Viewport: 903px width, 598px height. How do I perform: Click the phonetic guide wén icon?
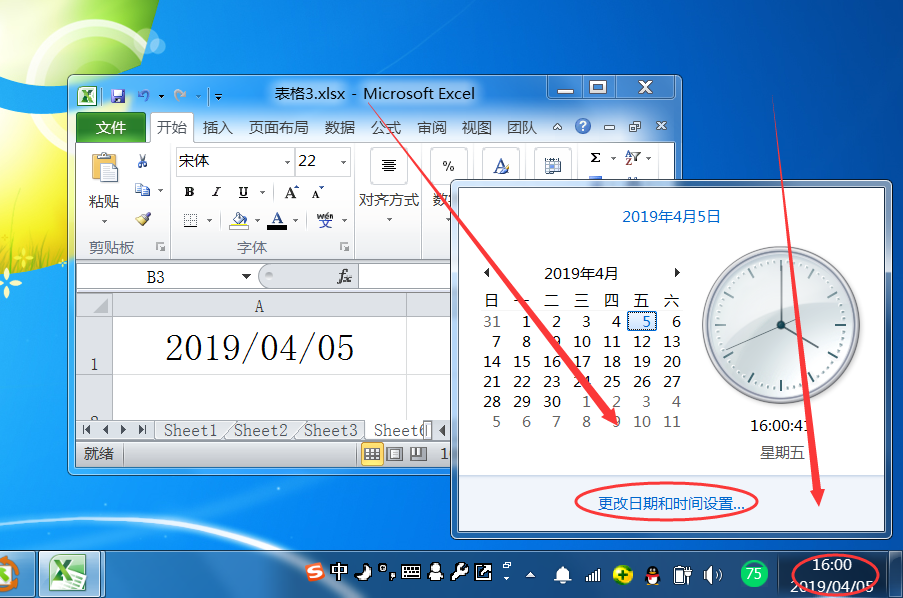tap(325, 219)
